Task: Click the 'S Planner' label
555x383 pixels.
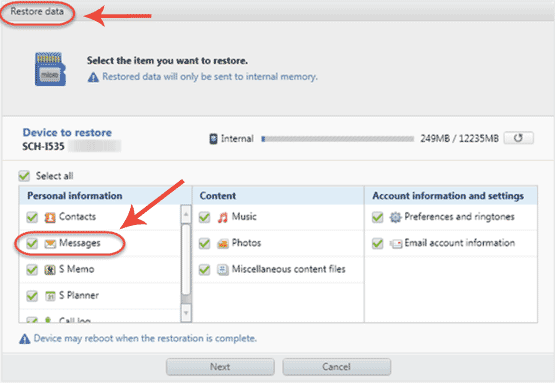Action: pyautogui.click(x=79, y=295)
